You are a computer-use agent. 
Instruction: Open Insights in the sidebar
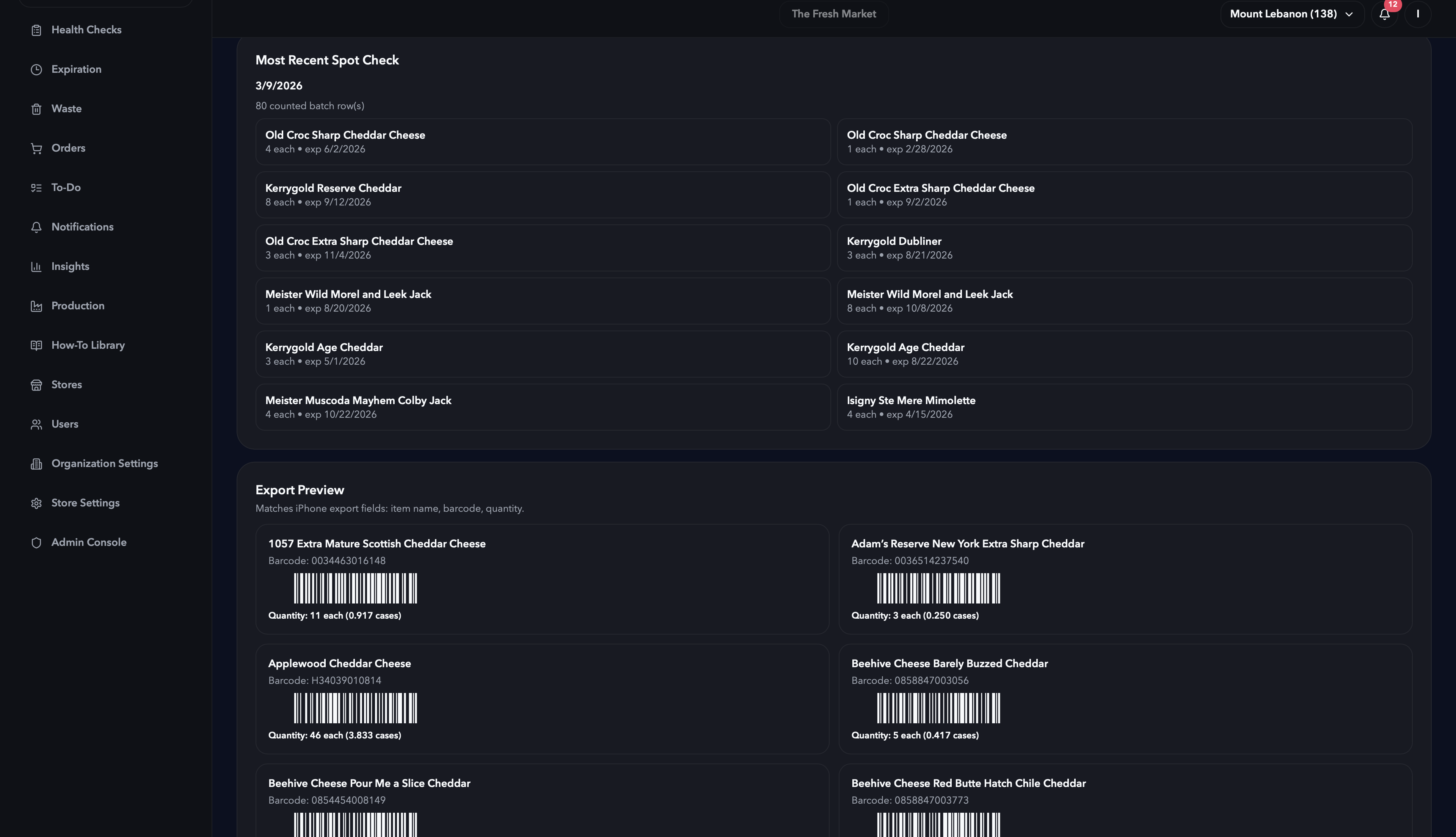[70, 267]
